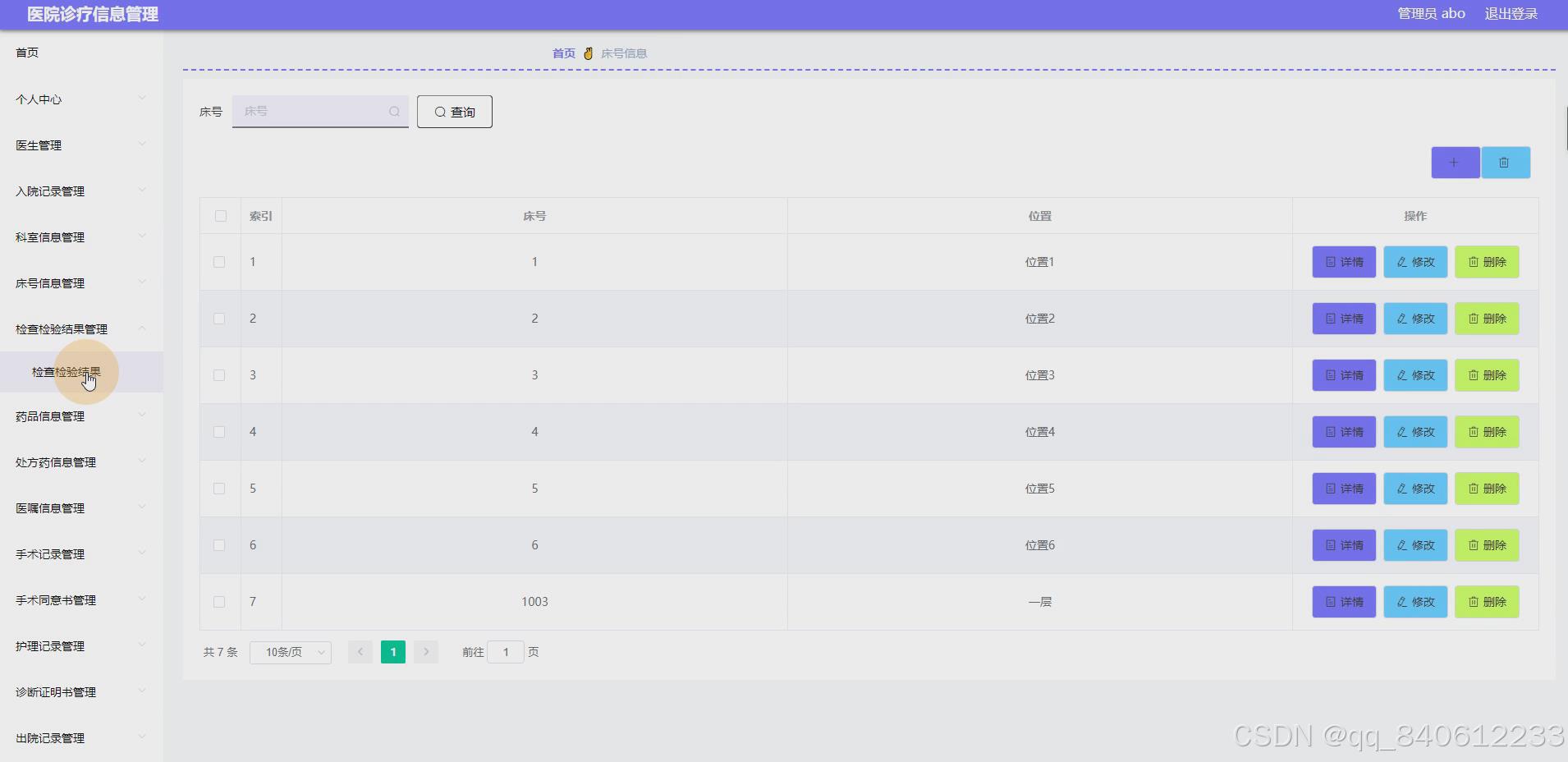Click 修改 for the row with 位置1
This screenshot has width=1568, height=762.
tap(1415, 262)
